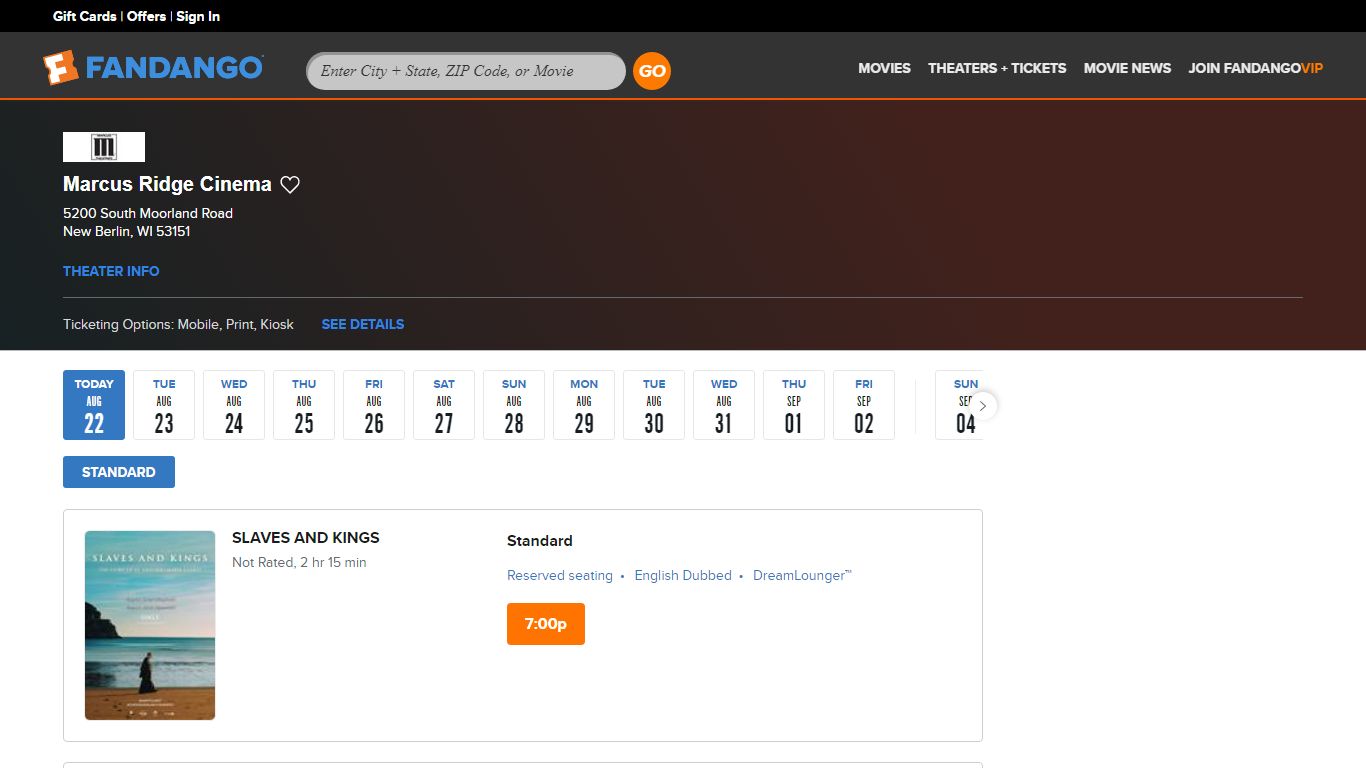Viewport: 1366px width, 768px height.
Task: Click the orange GO search button
Action: coord(652,71)
